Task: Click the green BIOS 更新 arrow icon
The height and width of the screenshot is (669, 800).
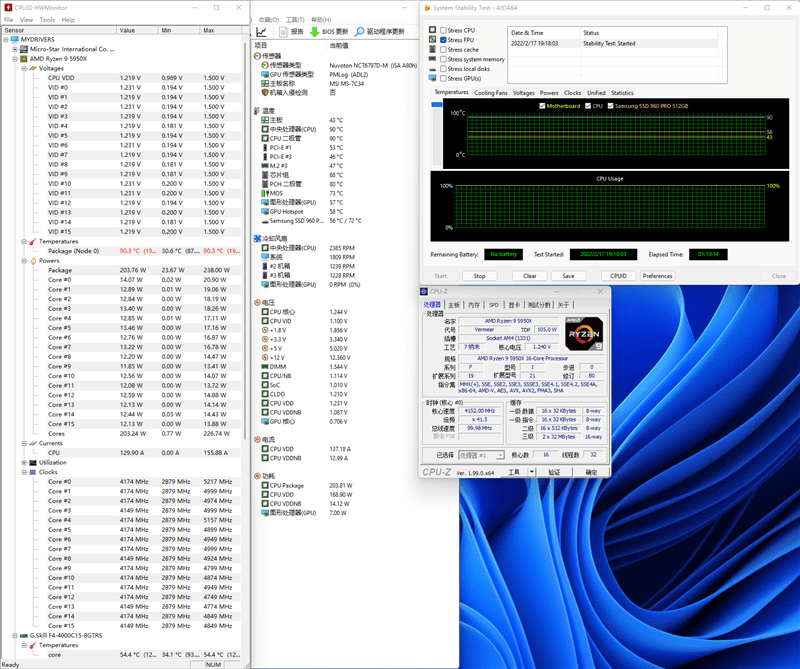Action: (314, 32)
